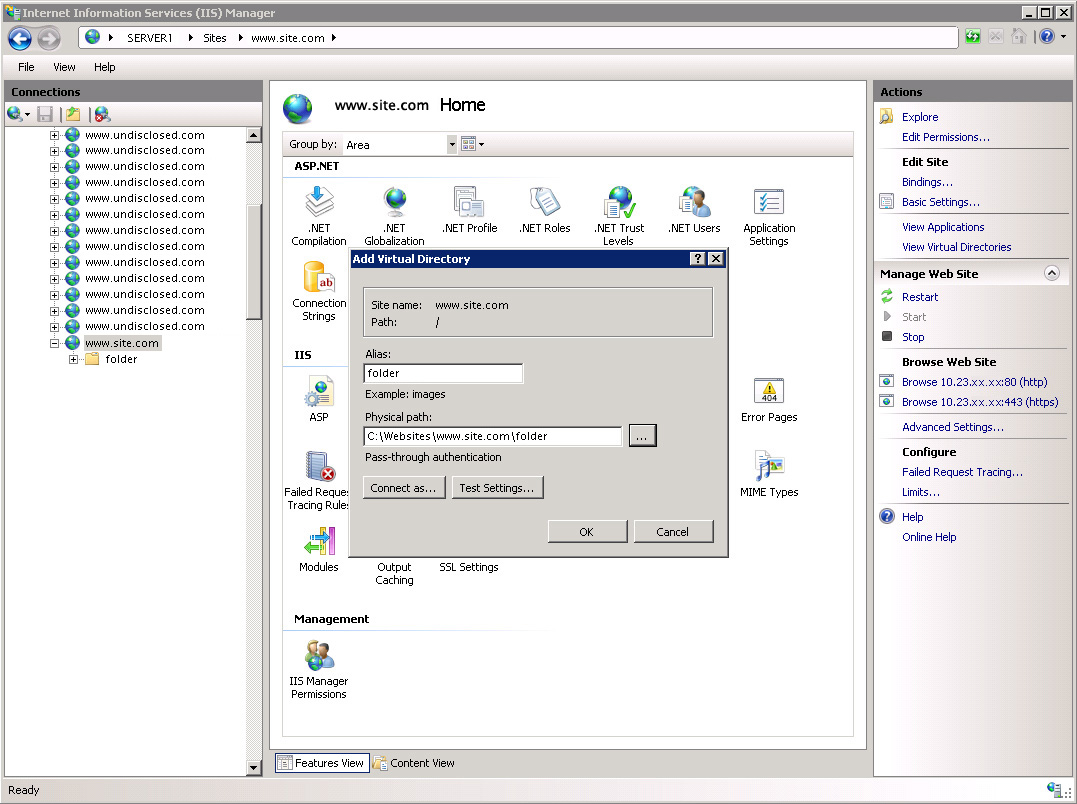Click OK in Add Virtual Directory dialog
This screenshot has width=1077, height=804.
pyautogui.click(x=587, y=531)
